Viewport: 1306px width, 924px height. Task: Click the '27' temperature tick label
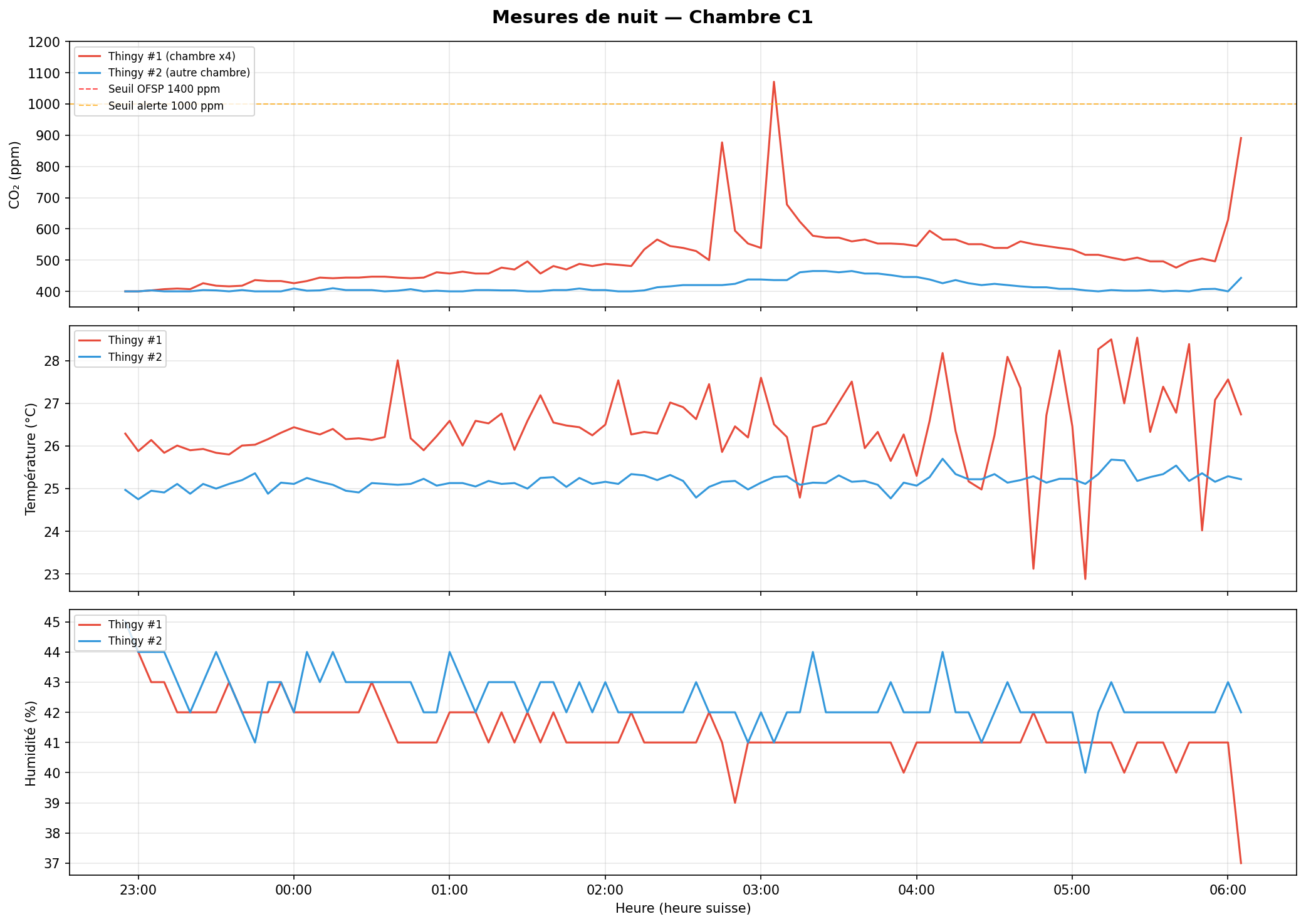pos(52,404)
